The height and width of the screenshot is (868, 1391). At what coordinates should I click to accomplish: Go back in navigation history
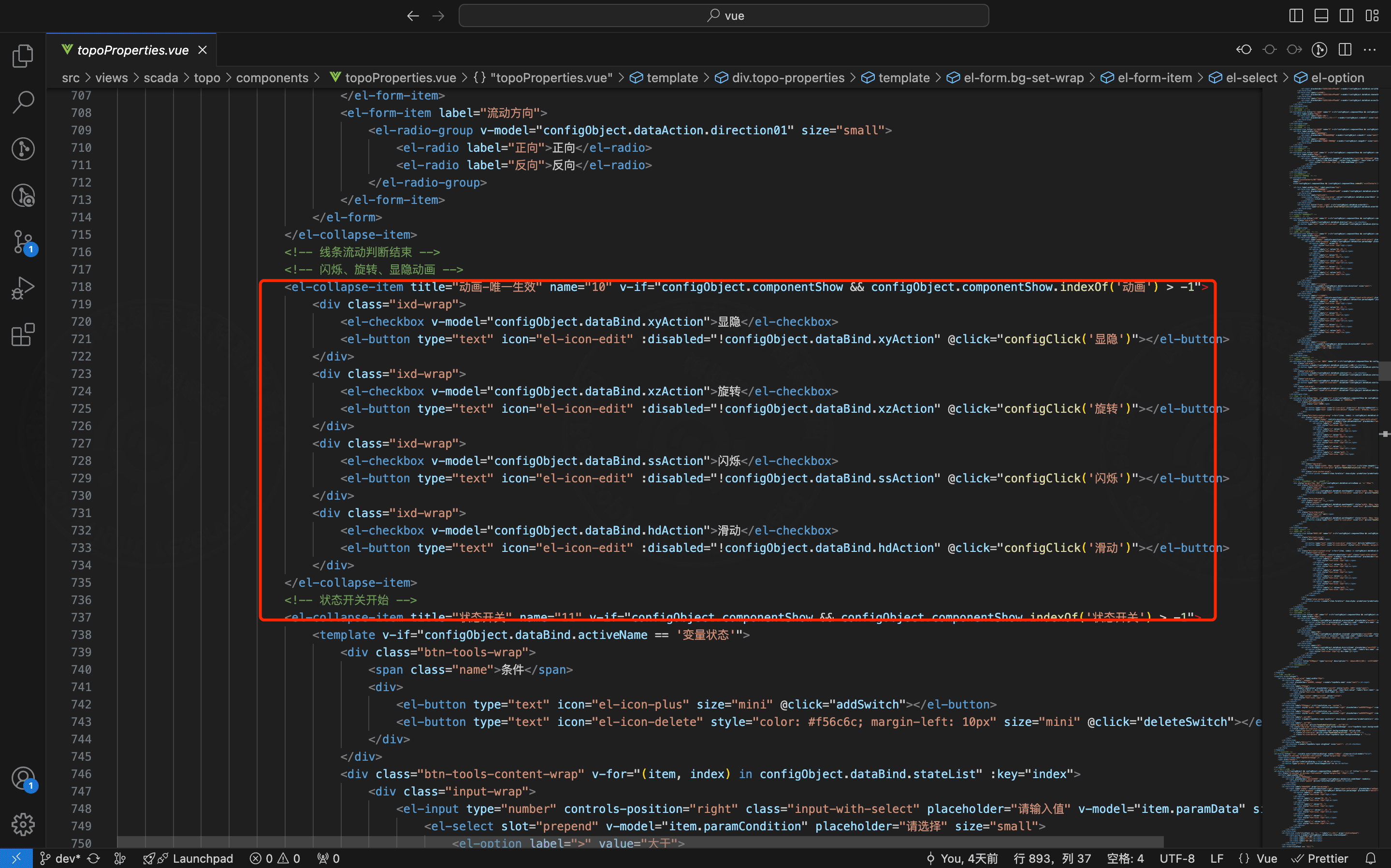tap(413, 16)
